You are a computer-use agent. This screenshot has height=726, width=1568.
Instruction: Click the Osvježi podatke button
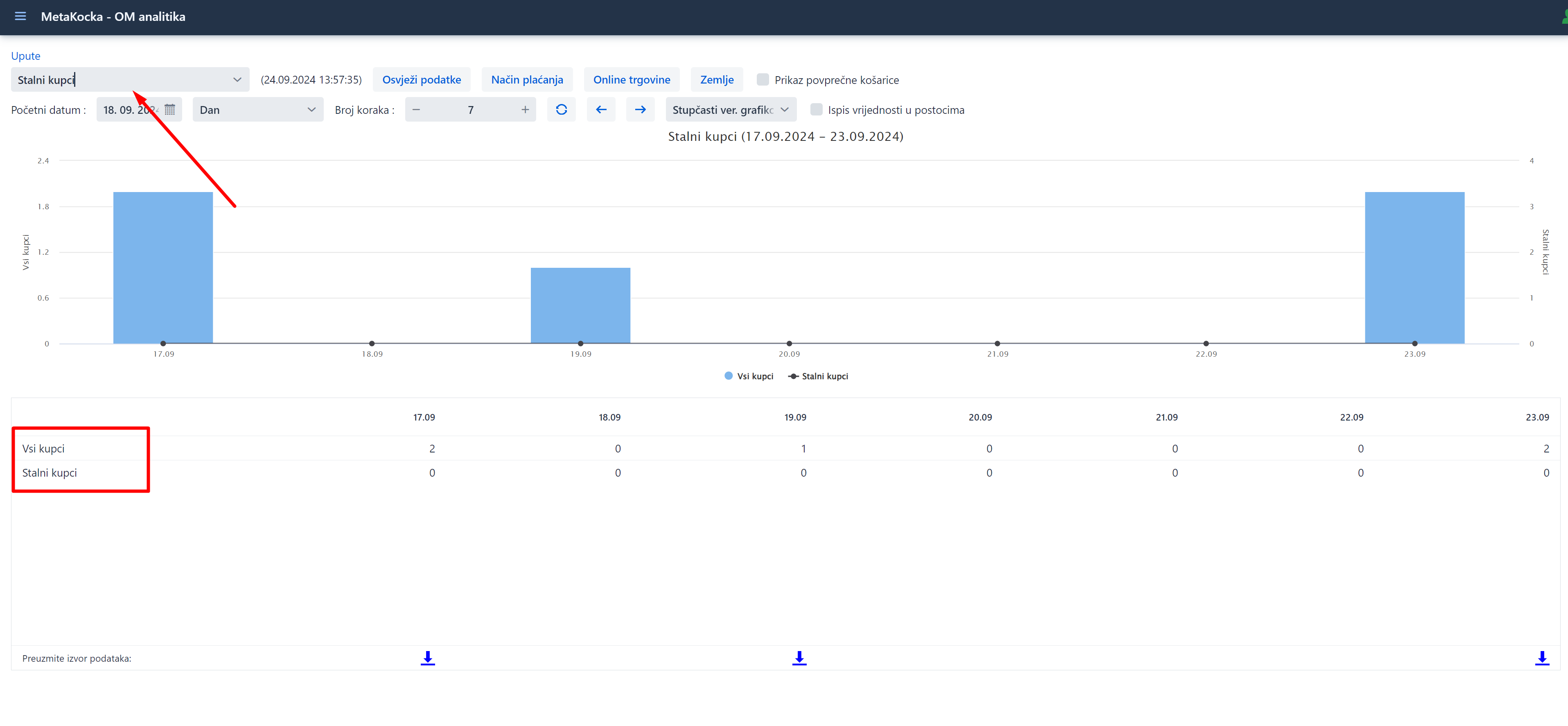point(421,80)
